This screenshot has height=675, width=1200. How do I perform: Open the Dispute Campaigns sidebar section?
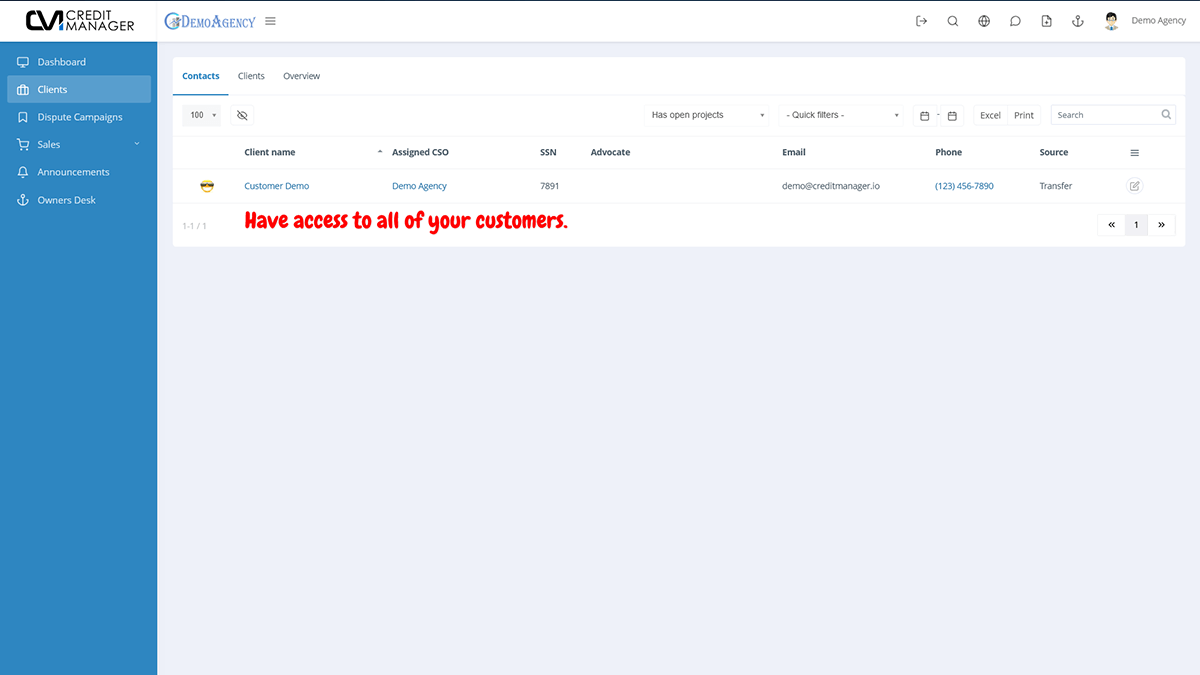pyautogui.click(x=78, y=116)
